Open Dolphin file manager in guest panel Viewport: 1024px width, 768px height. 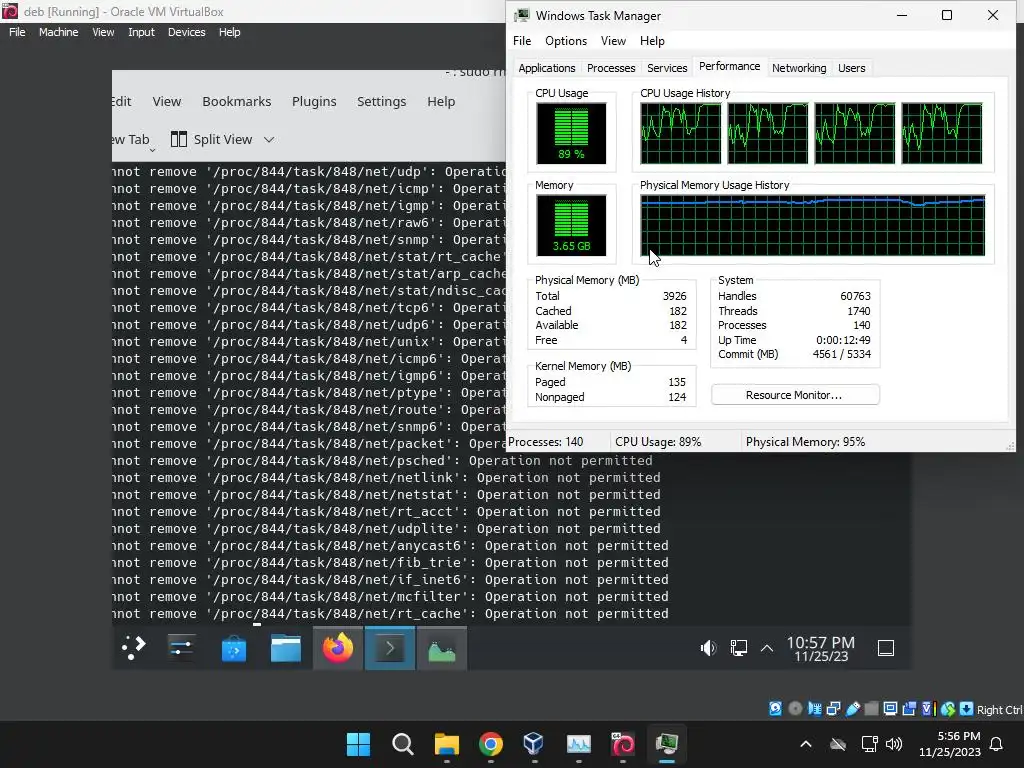pos(285,648)
